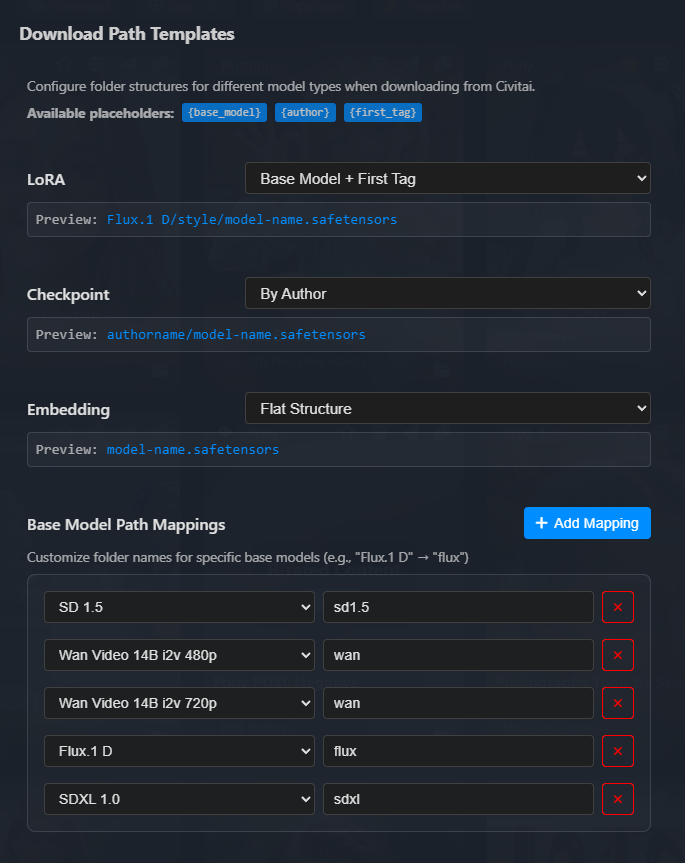Open the SDXL 1.0 base model dropdown

[x=179, y=799]
